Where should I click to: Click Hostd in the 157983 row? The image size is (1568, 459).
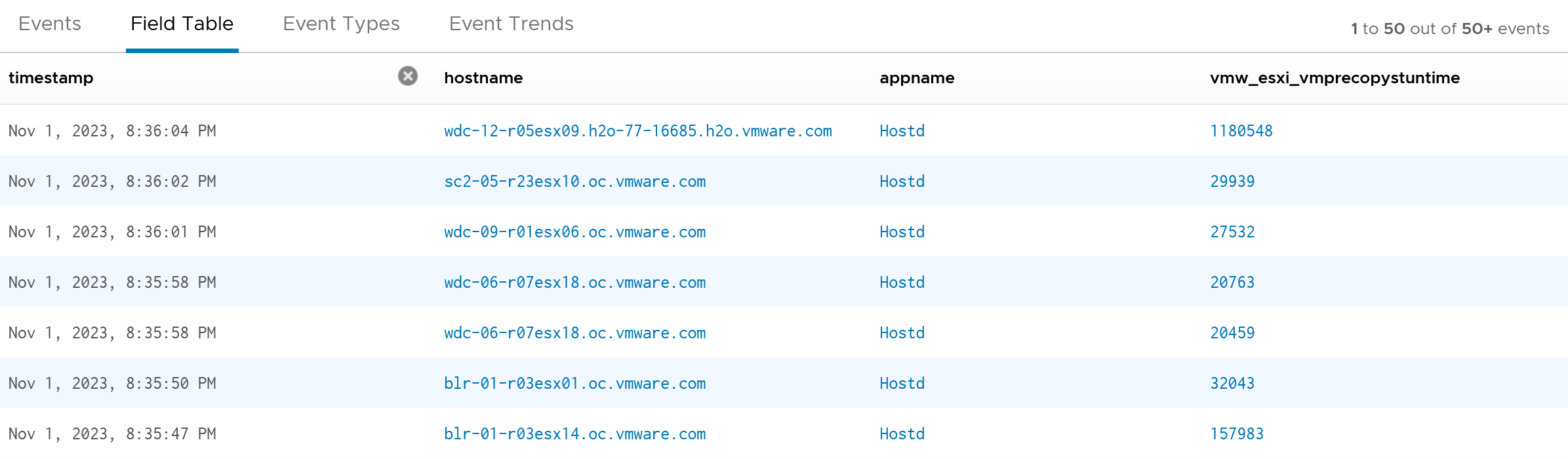coord(902,434)
